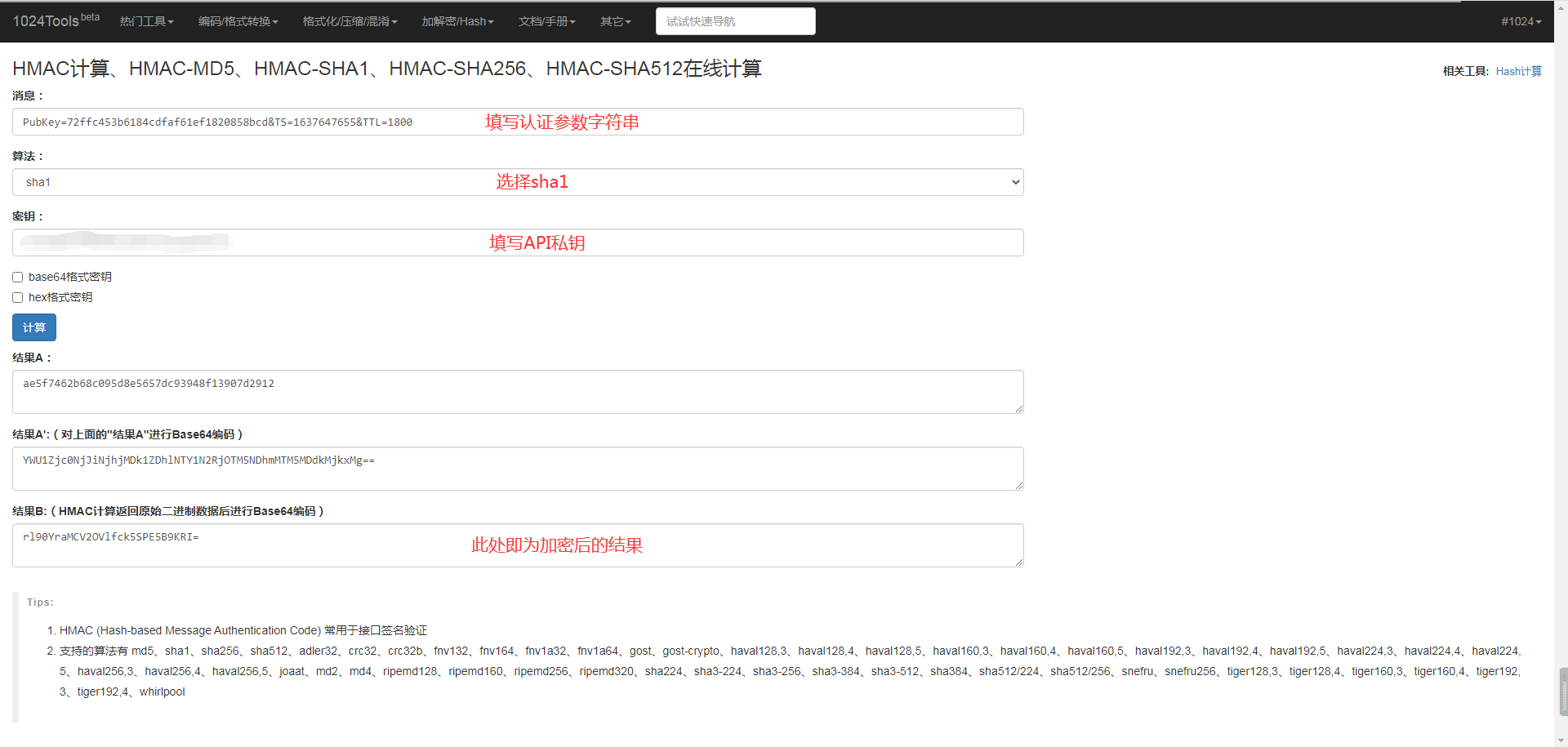
Task: Click into the 消息 message input field
Action: coord(518,122)
